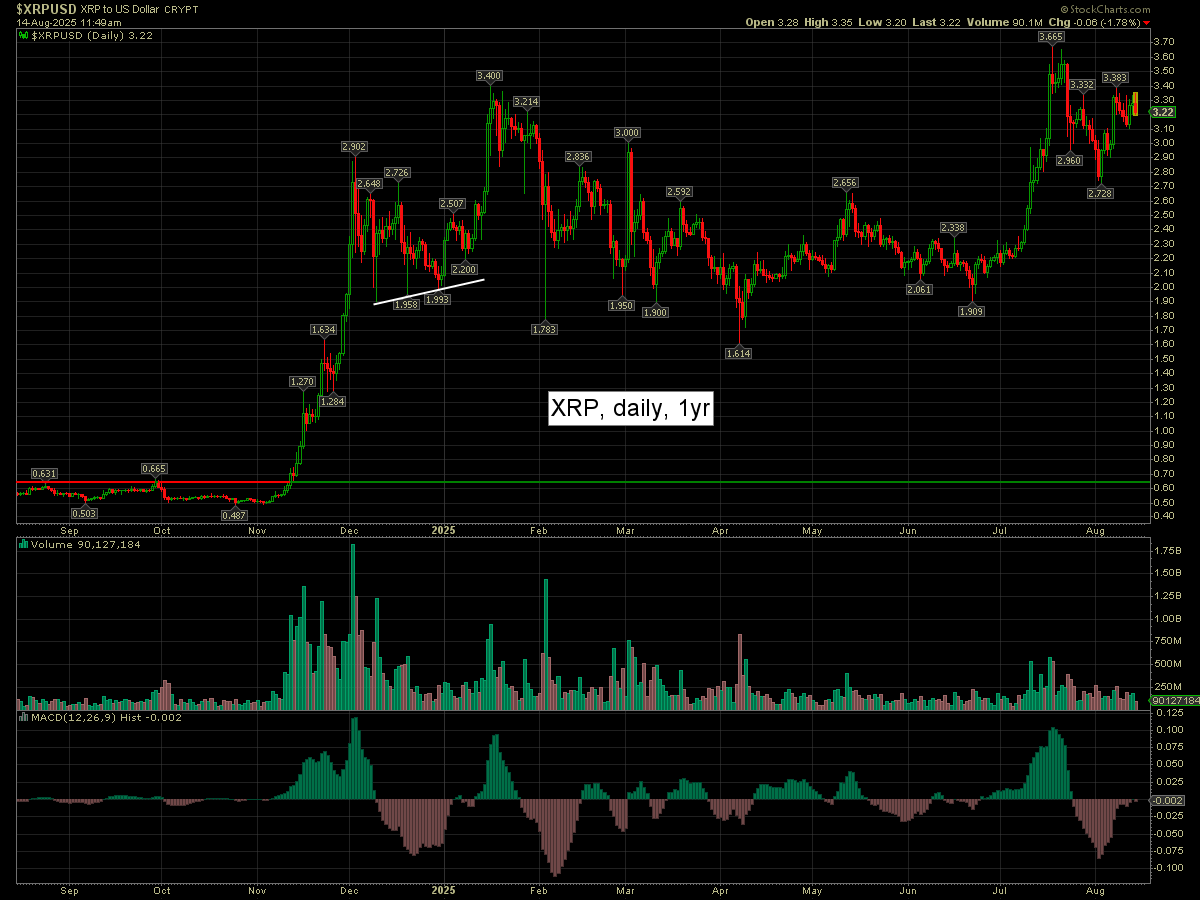Click the latest yellow-highlighted candlestick
Screen dimensions: 1200x900
pos(1135,104)
